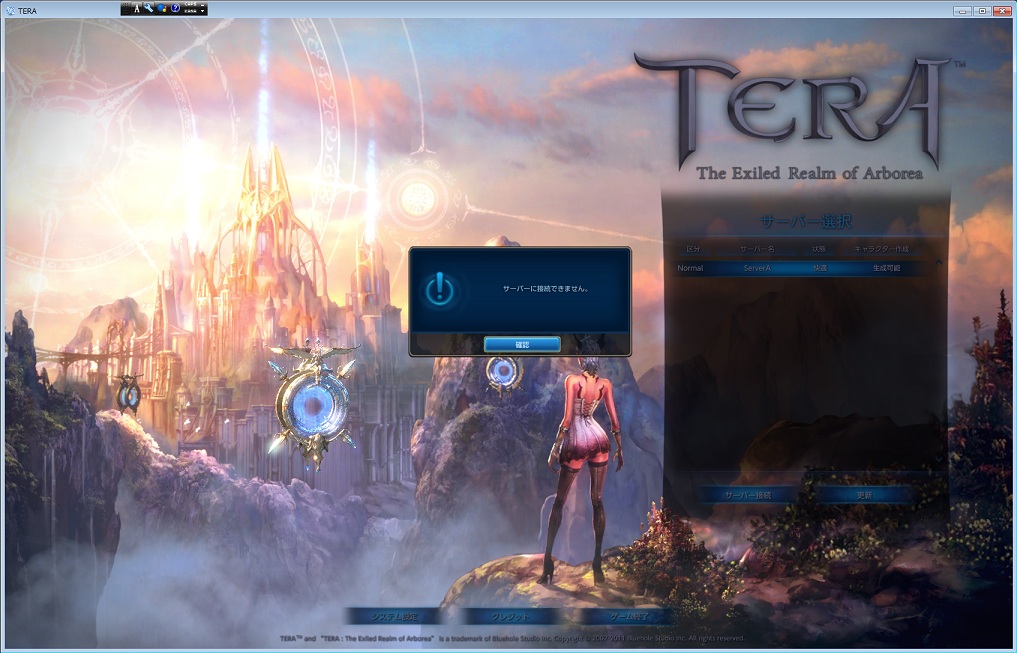
Task: Click the IME blue ball properties icon
Action: click(162, 8)
